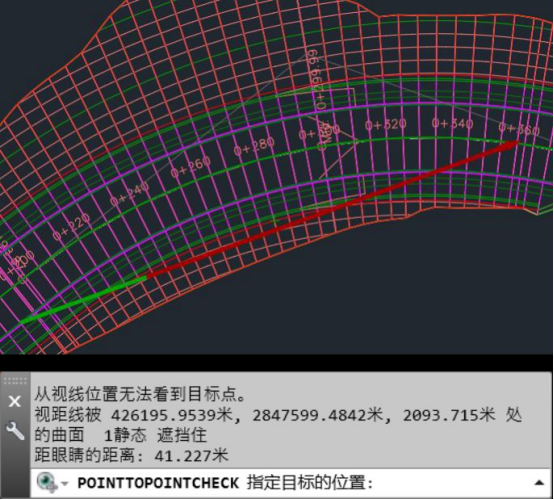
Task: Expand command history with up arrow
Action: pos(539,482)
